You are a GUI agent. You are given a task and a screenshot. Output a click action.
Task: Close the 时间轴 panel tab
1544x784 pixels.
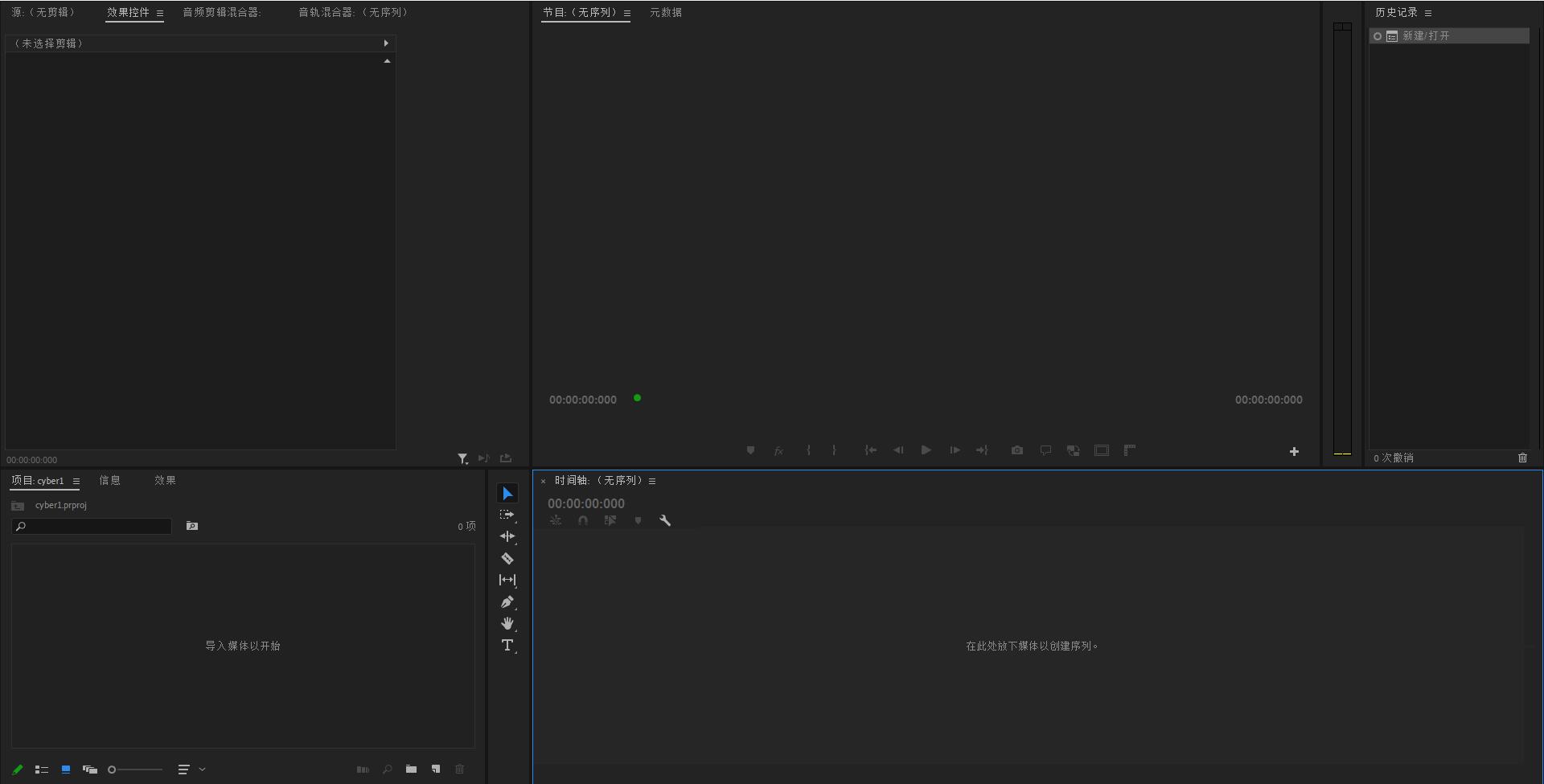click(544, 481)
